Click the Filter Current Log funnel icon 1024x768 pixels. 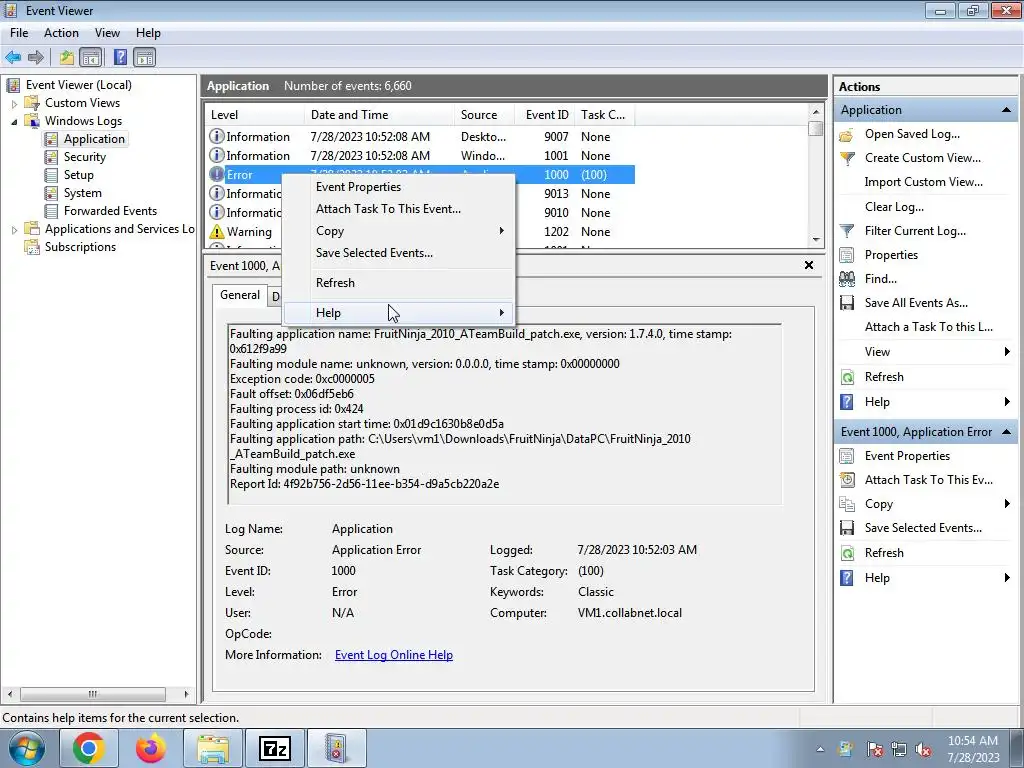click(x=846, y=231)
